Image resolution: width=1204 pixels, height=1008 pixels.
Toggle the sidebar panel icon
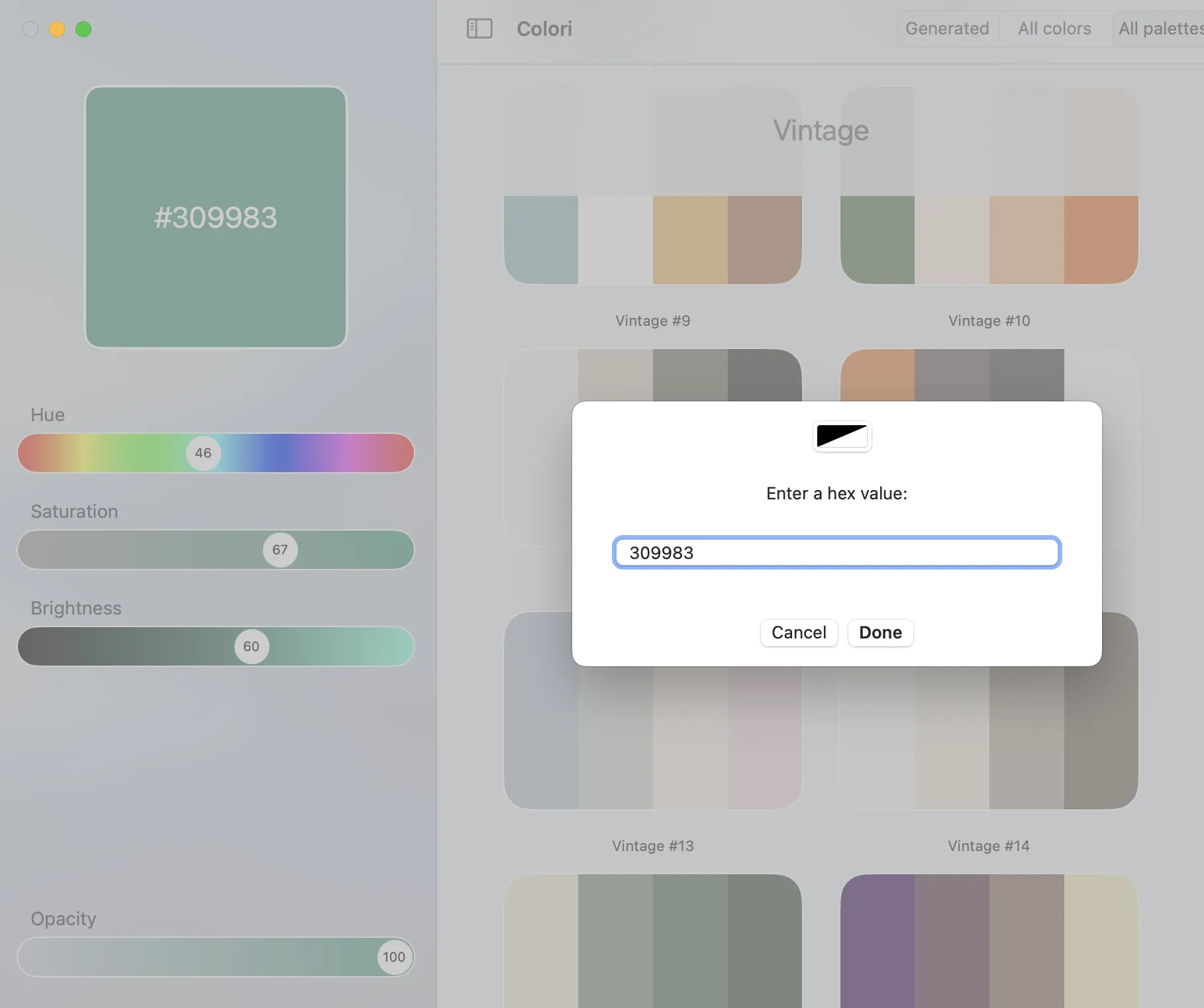479,28
